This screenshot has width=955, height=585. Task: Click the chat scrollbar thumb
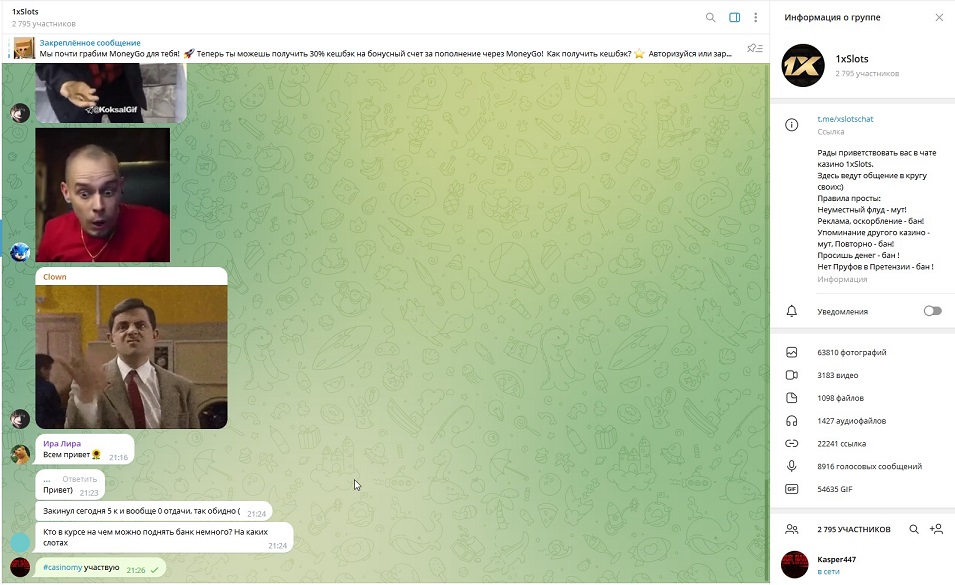point(766,530)
